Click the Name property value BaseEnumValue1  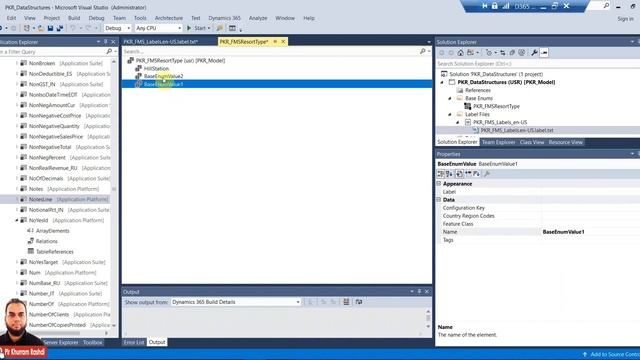[x=563, y=232]
